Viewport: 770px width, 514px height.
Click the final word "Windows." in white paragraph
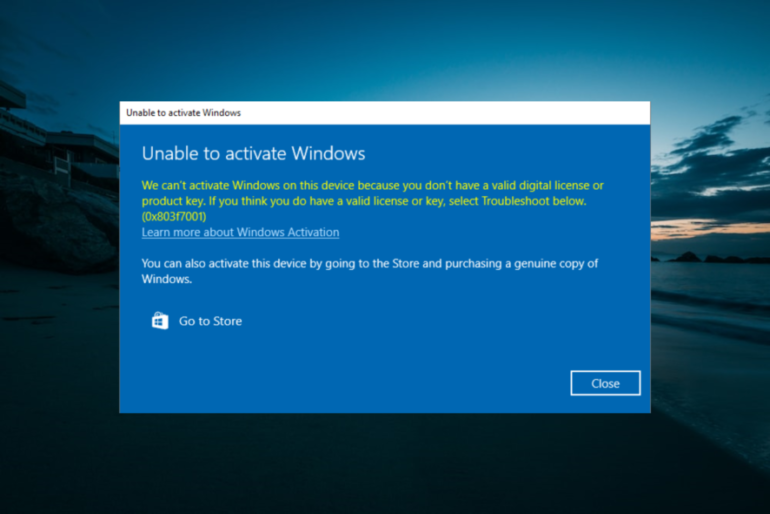(x=166, y=280)
